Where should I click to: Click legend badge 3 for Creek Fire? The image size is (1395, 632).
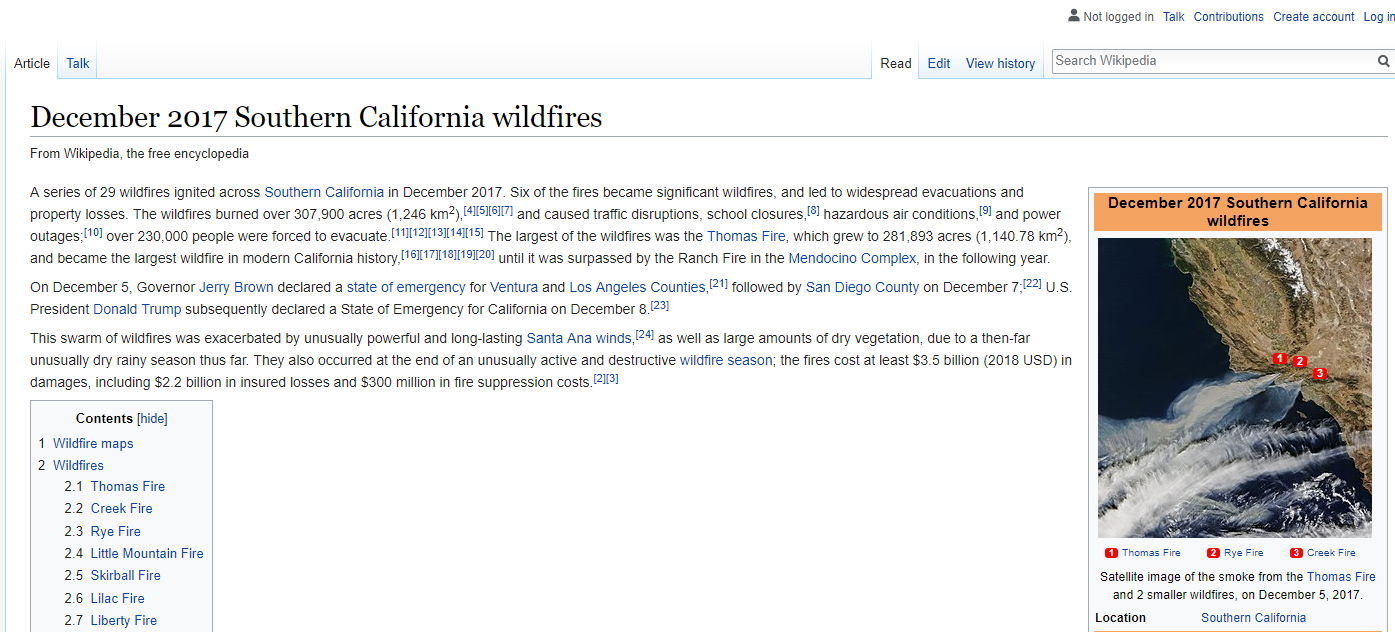pyautogui.click(x=1296, y=553)
